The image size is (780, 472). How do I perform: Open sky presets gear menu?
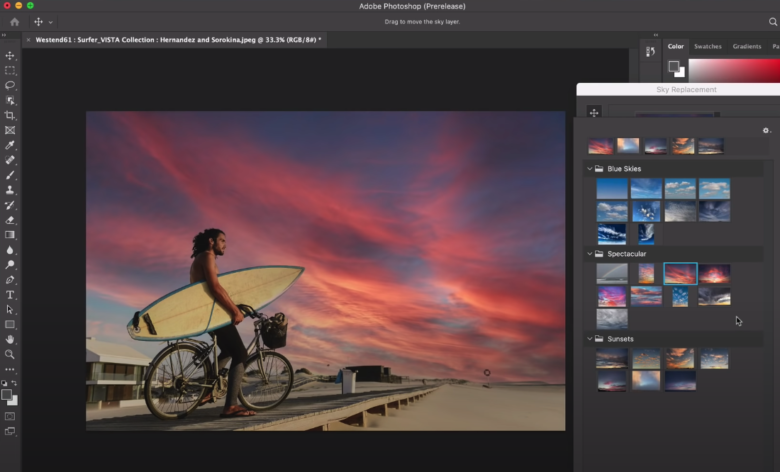tap(766, 130)
